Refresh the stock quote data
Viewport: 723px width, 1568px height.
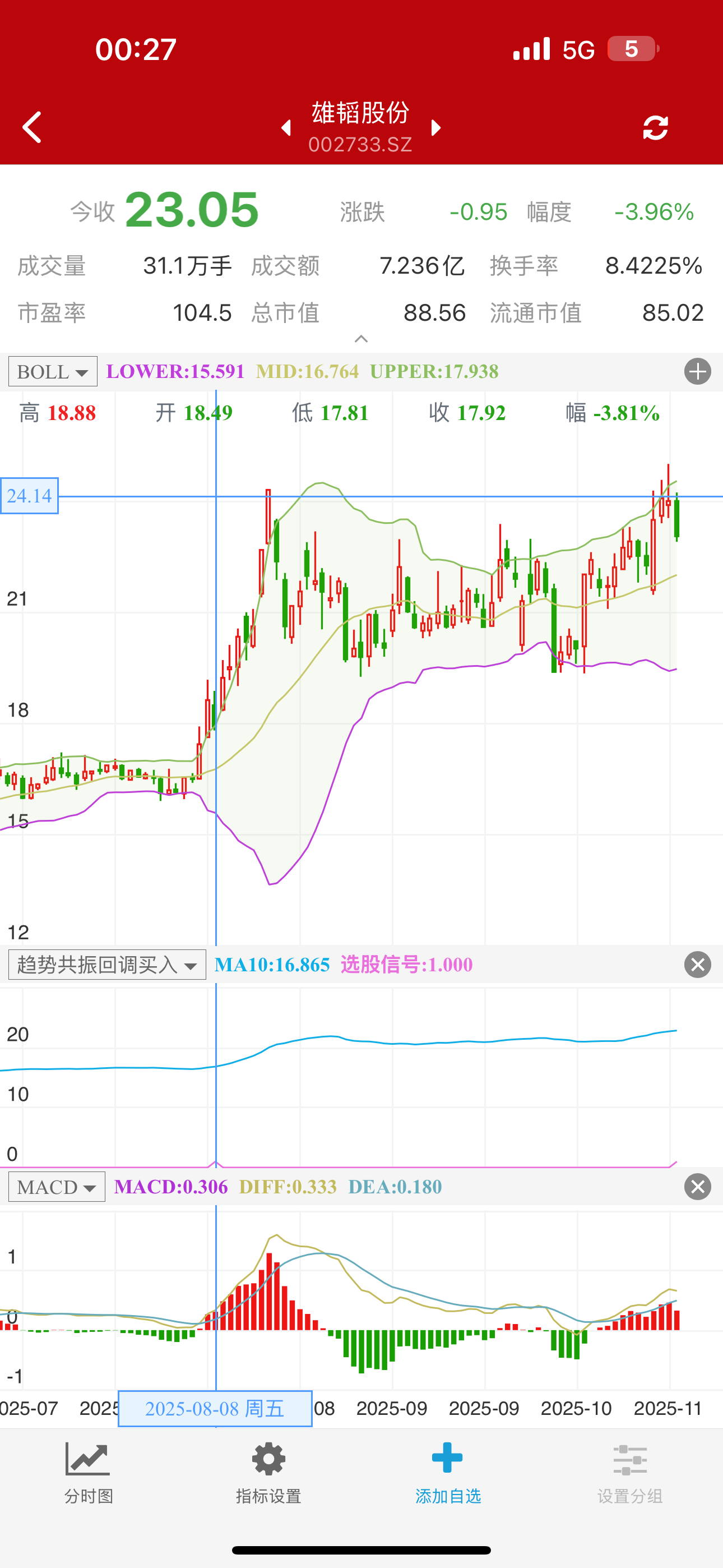(x=655, y=128)
